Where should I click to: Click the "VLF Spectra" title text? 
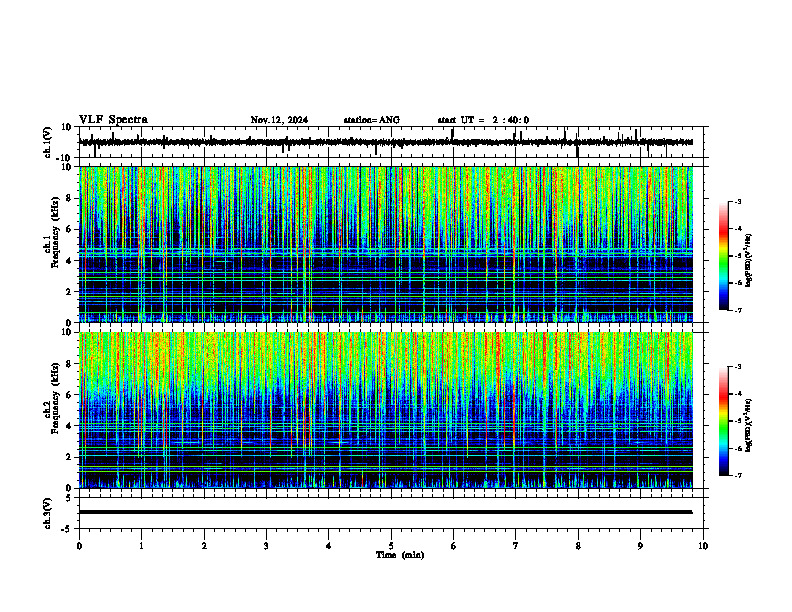[113, 120]
